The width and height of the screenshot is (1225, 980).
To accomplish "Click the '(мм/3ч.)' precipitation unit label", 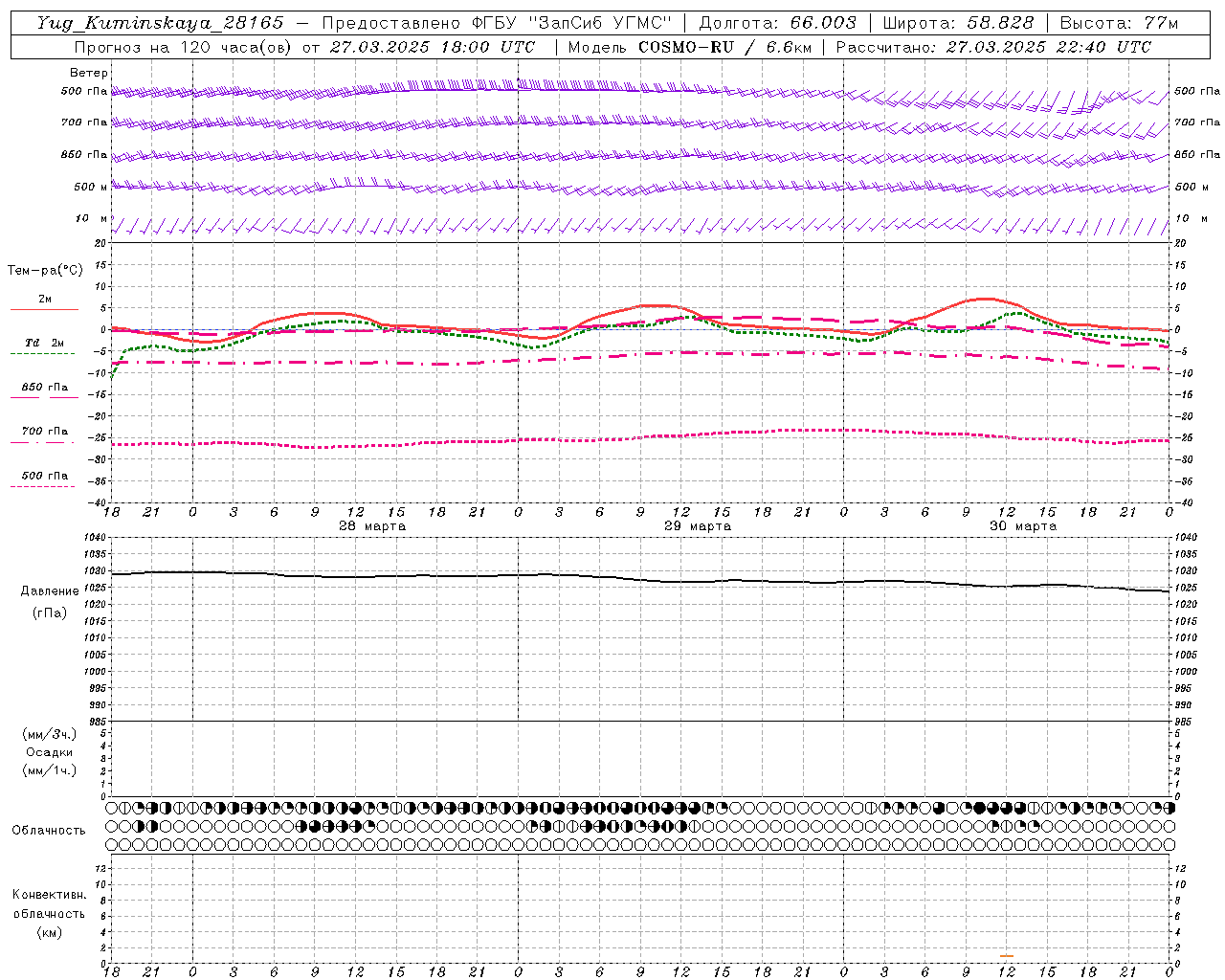I will point(50,734).
